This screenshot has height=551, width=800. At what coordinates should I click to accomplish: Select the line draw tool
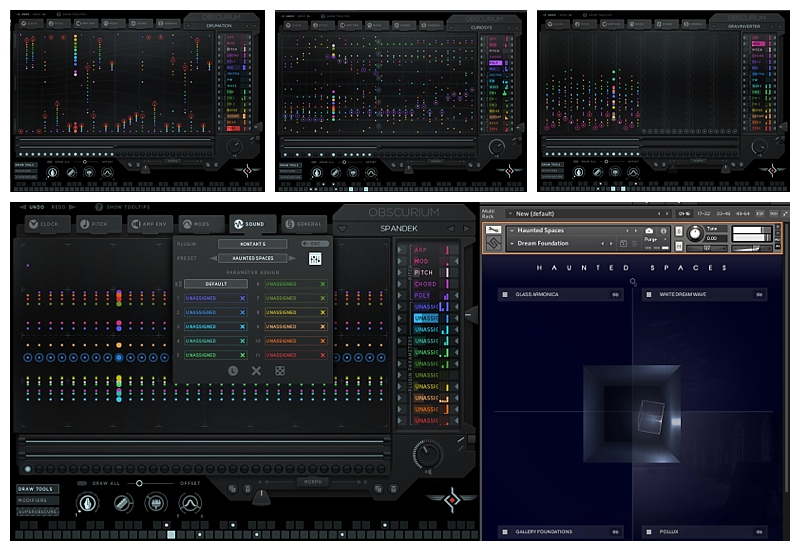122,504
